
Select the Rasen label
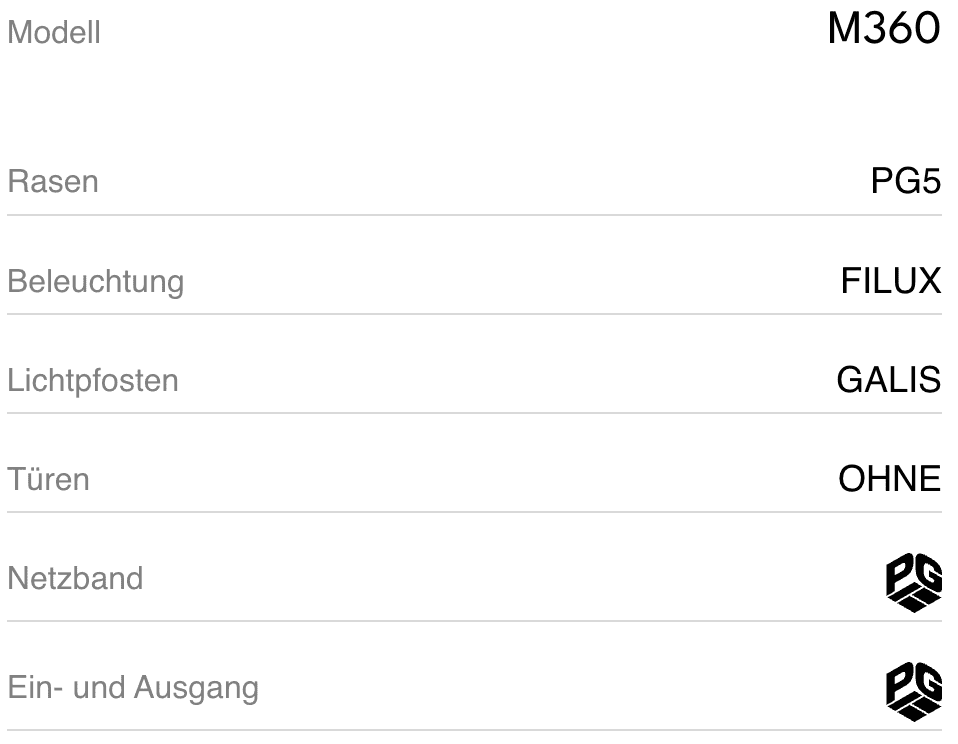[x=53, y=182]
